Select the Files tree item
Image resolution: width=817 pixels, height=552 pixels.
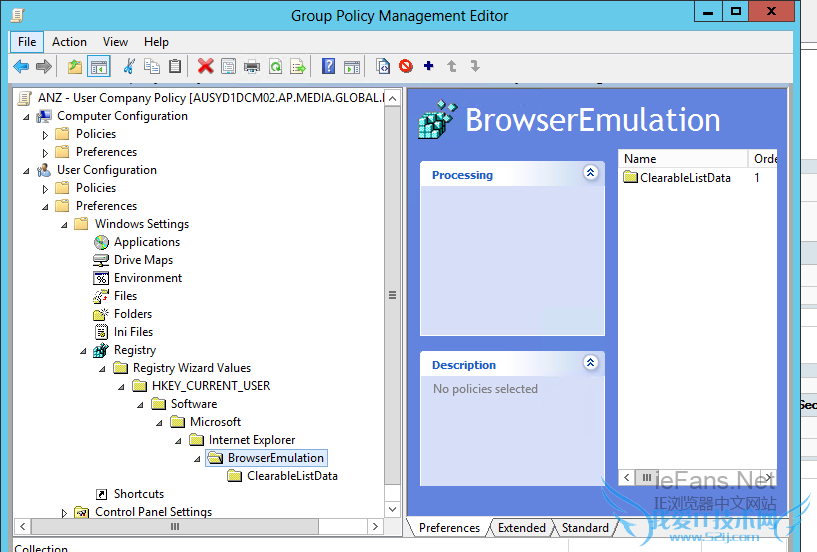tap(126, 296)
